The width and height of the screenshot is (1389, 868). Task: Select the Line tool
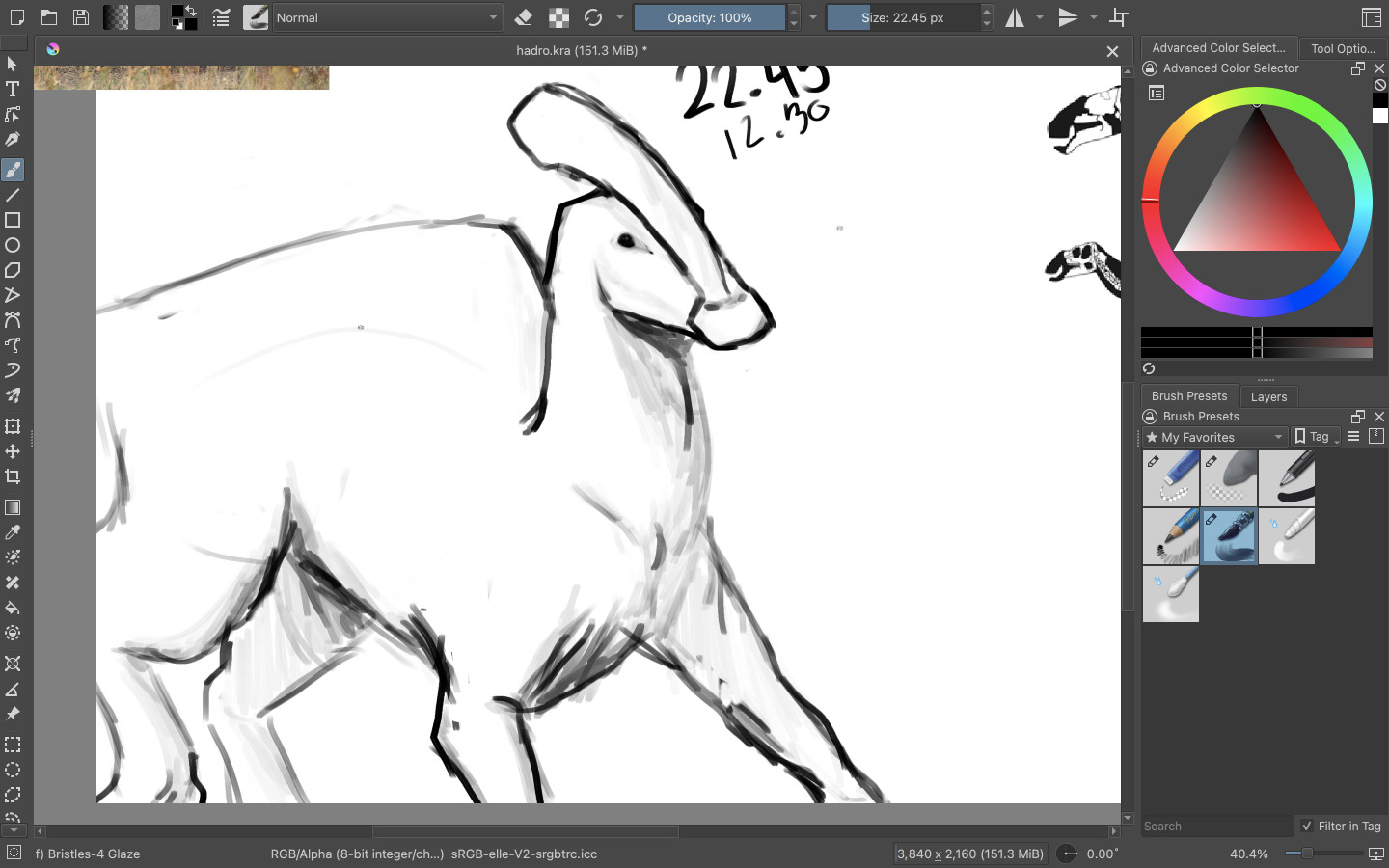[13, 195]
